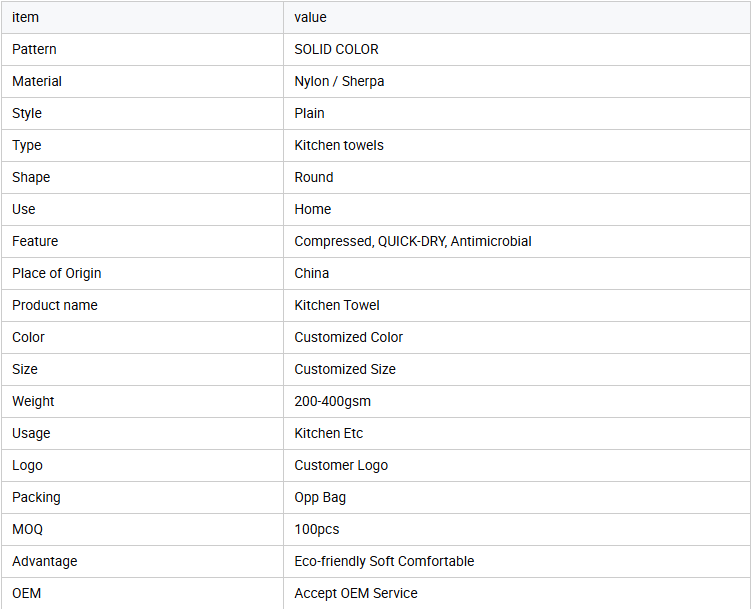The height and width of the screenshot is (609, 756).
Task: Select the 'China' place of origin value
Action: (x=312, y=273)
